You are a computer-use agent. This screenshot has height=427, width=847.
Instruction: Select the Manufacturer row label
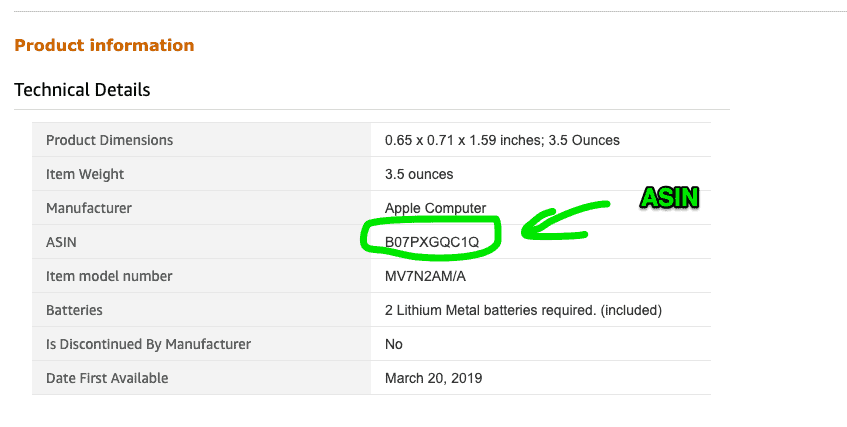(89, 208)
